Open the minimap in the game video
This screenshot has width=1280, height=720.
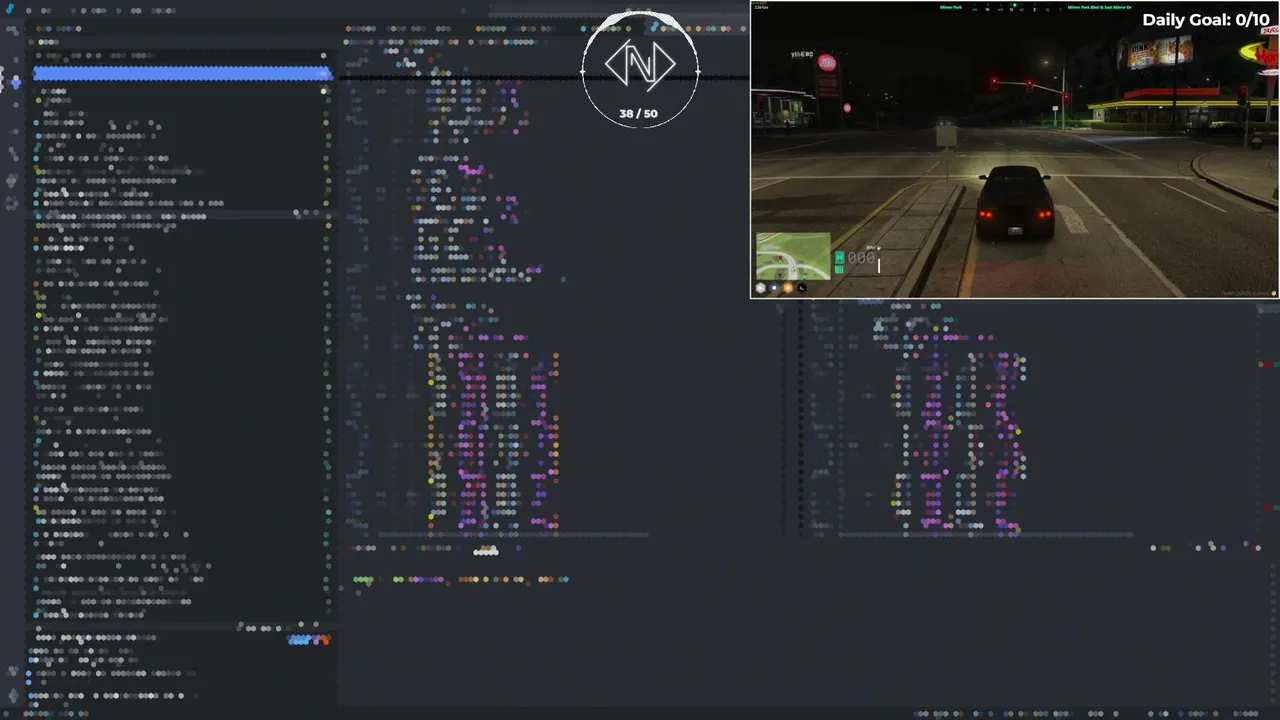[x=793, y=257]
